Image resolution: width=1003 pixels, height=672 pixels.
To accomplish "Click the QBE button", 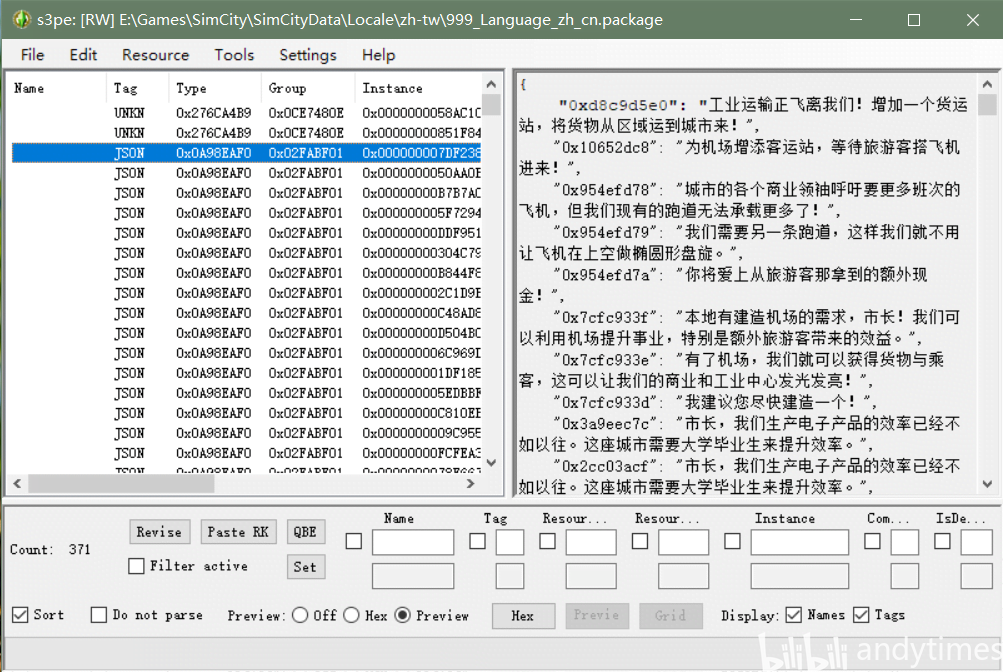I will coord(305,532).
